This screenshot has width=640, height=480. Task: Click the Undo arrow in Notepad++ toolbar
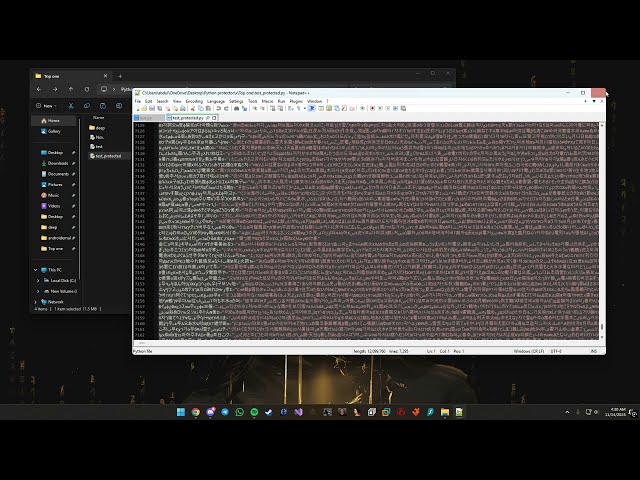[x=218, y=109]
